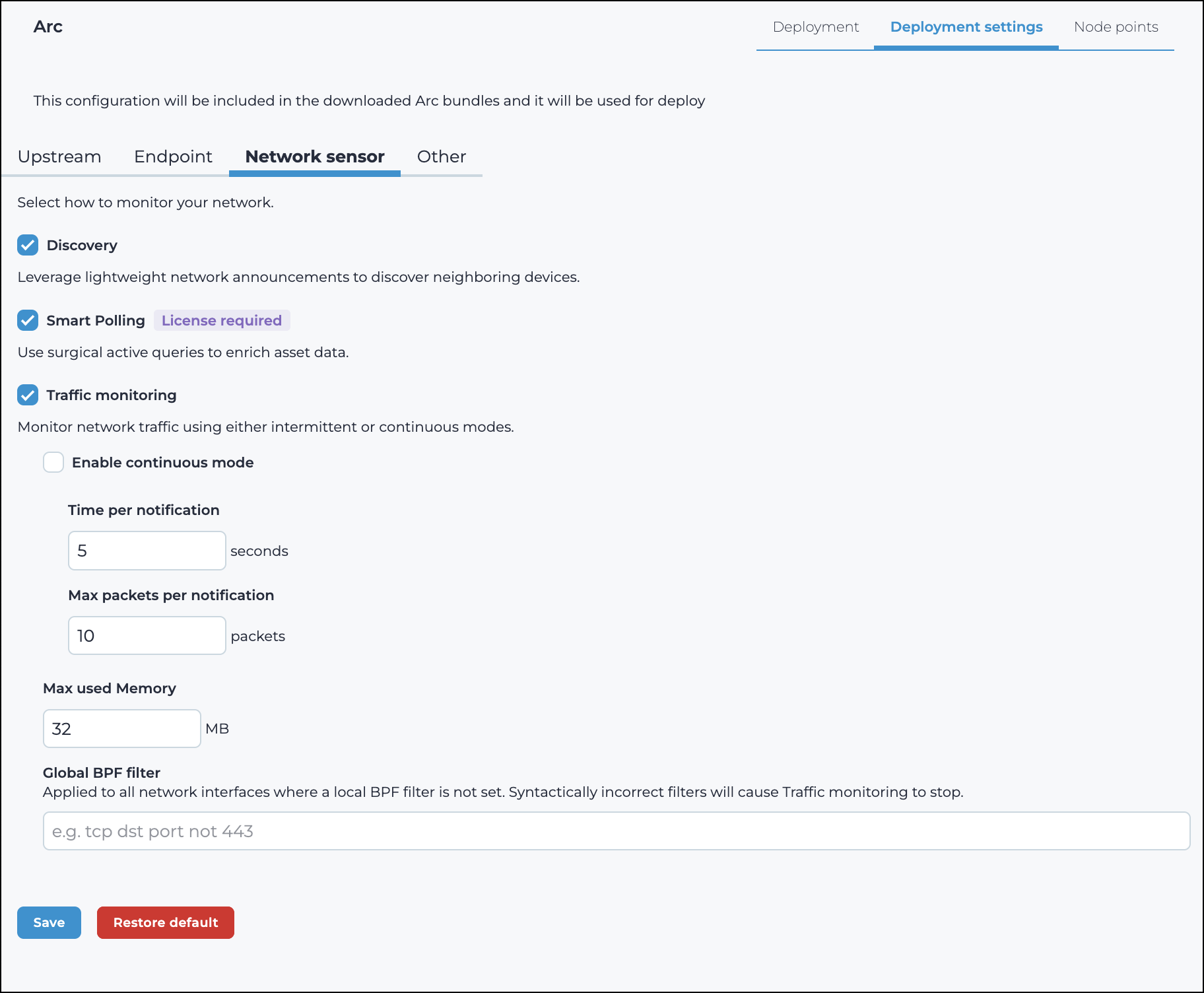Uncheck the Discovery checkbox
The image size is (1204, 993).
tap(28, 245)
